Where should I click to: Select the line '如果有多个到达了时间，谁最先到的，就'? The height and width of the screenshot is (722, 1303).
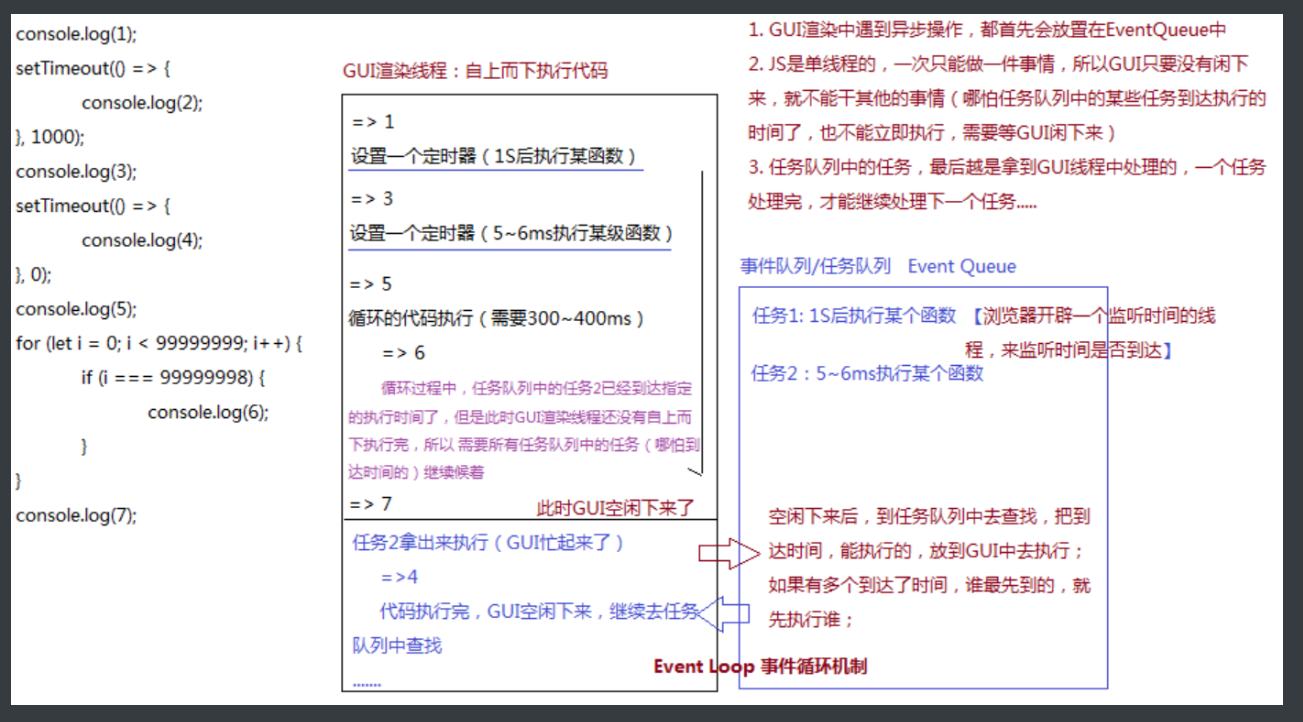pos(929,585)
